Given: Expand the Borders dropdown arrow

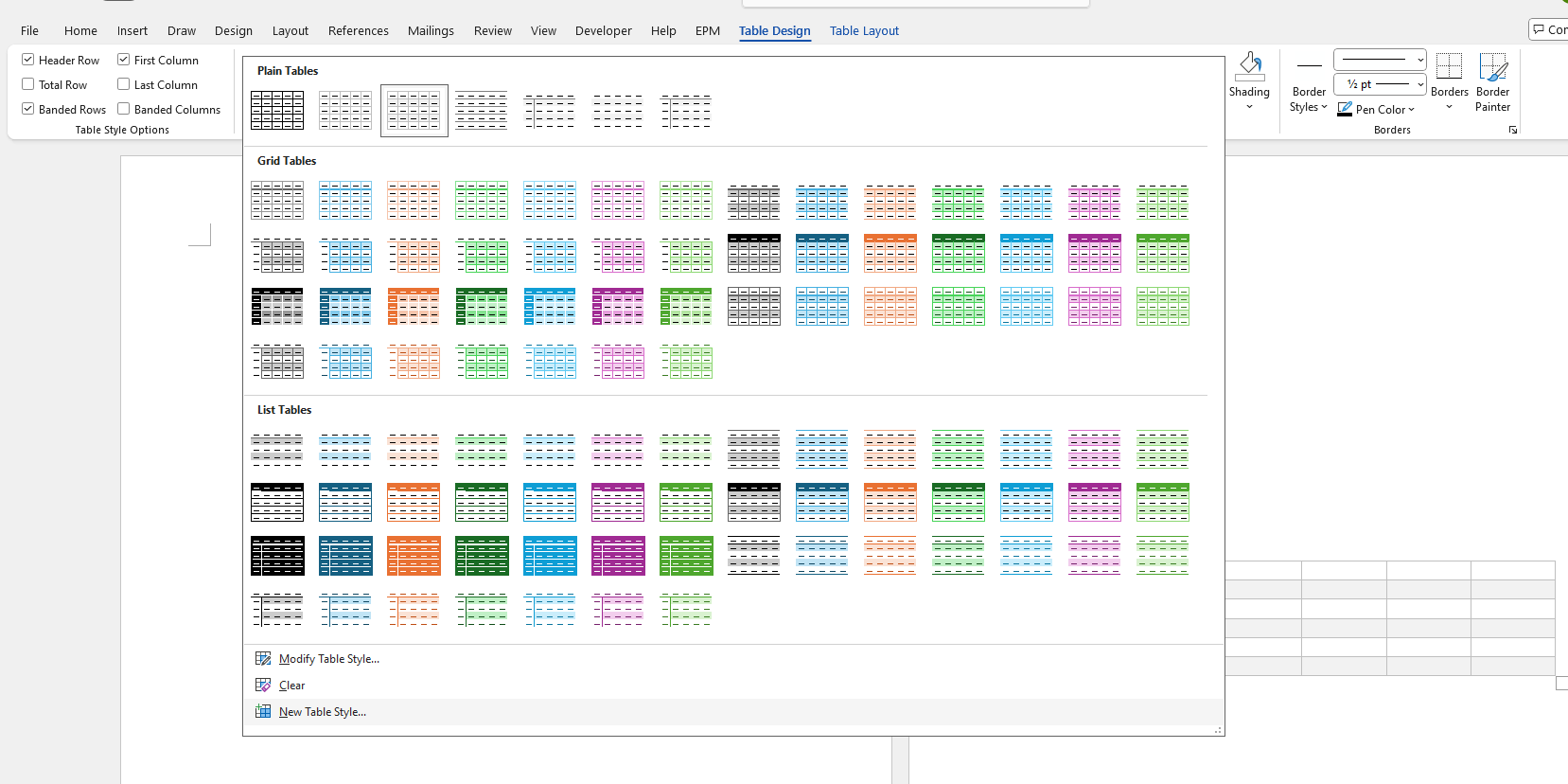Looking at the screenshot, I should (x=1449, y=107).
